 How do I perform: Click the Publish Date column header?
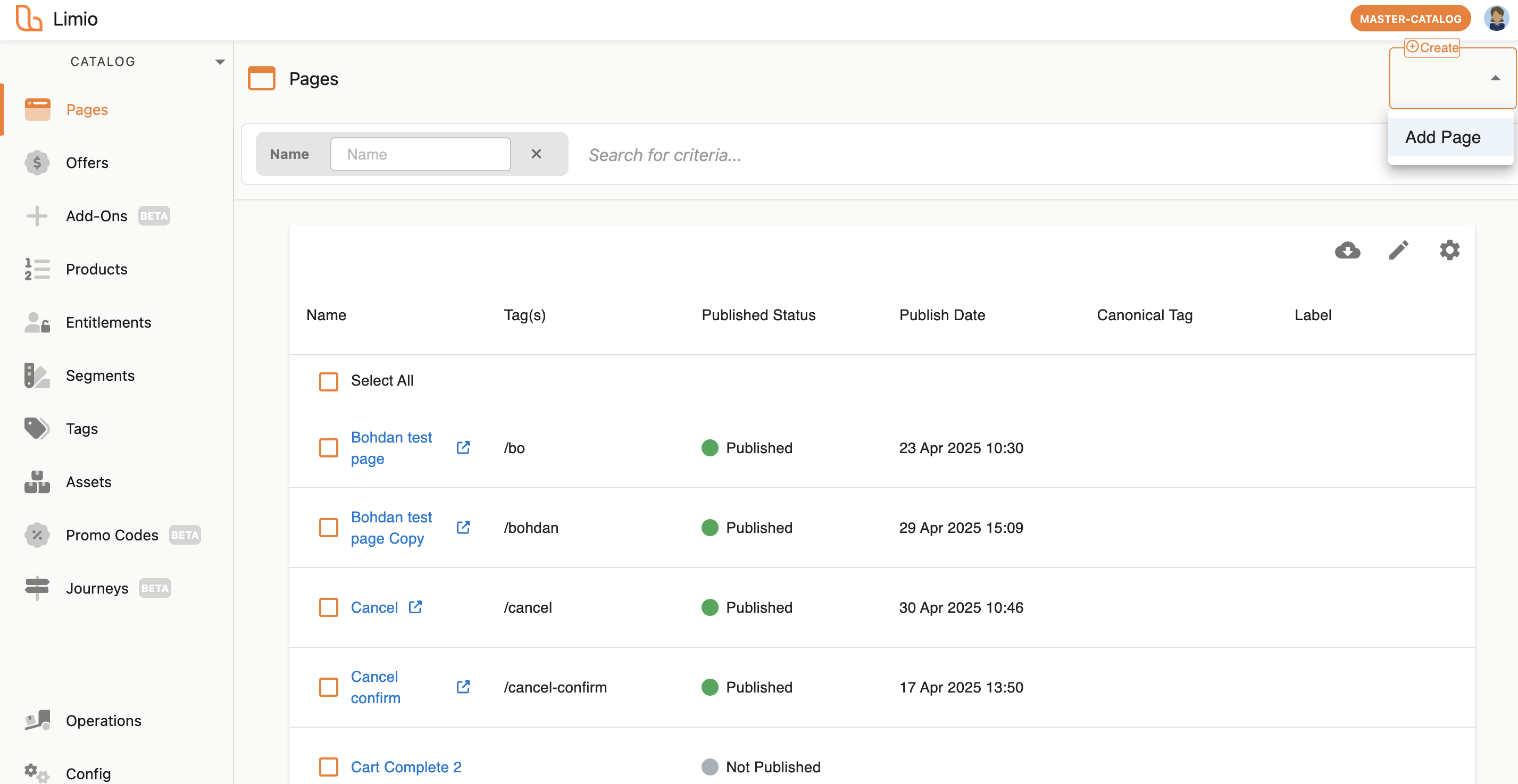941,315
